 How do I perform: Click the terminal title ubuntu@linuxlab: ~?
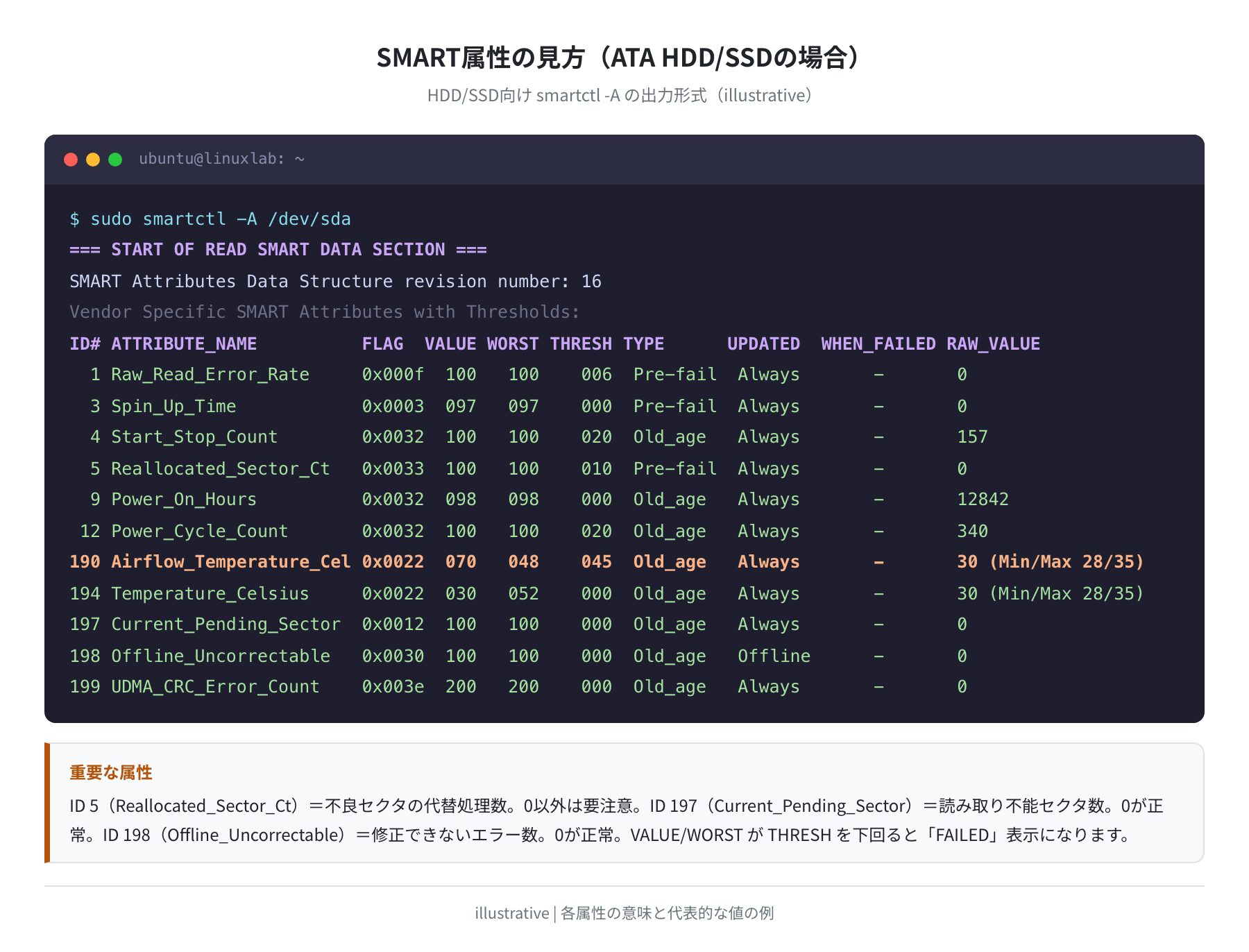pos(221,159)
